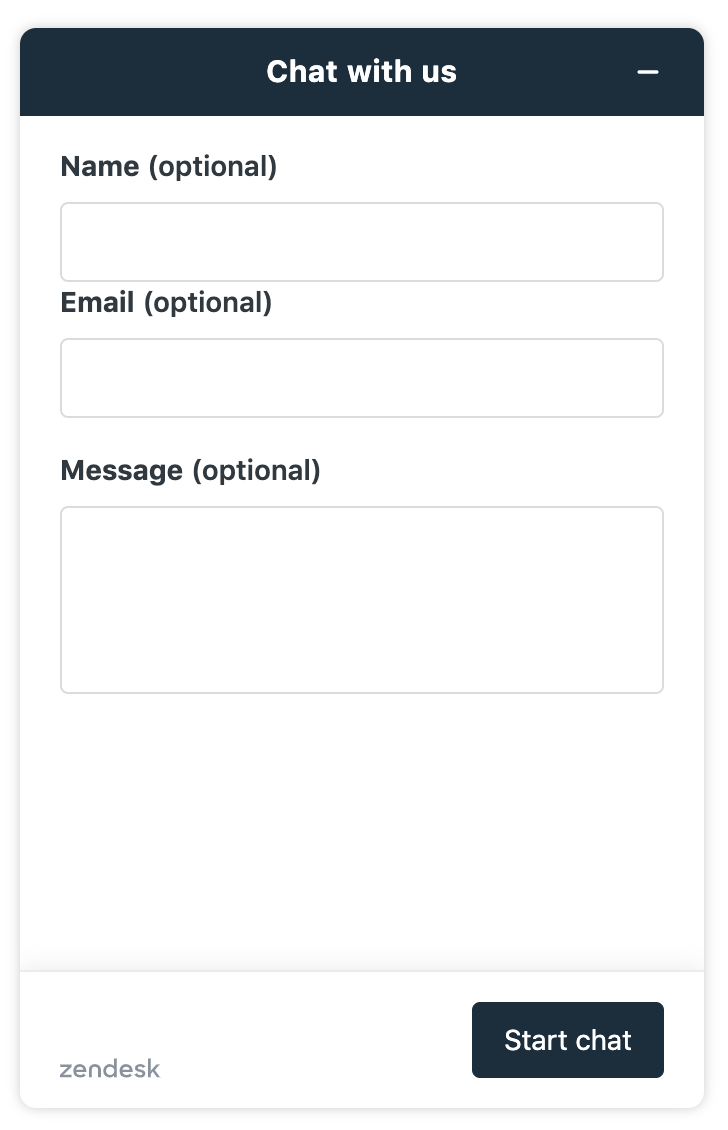The height and width of the screenshot is (1130, 728).
Task: Select the field below the Email label
Action: point(362,378)
